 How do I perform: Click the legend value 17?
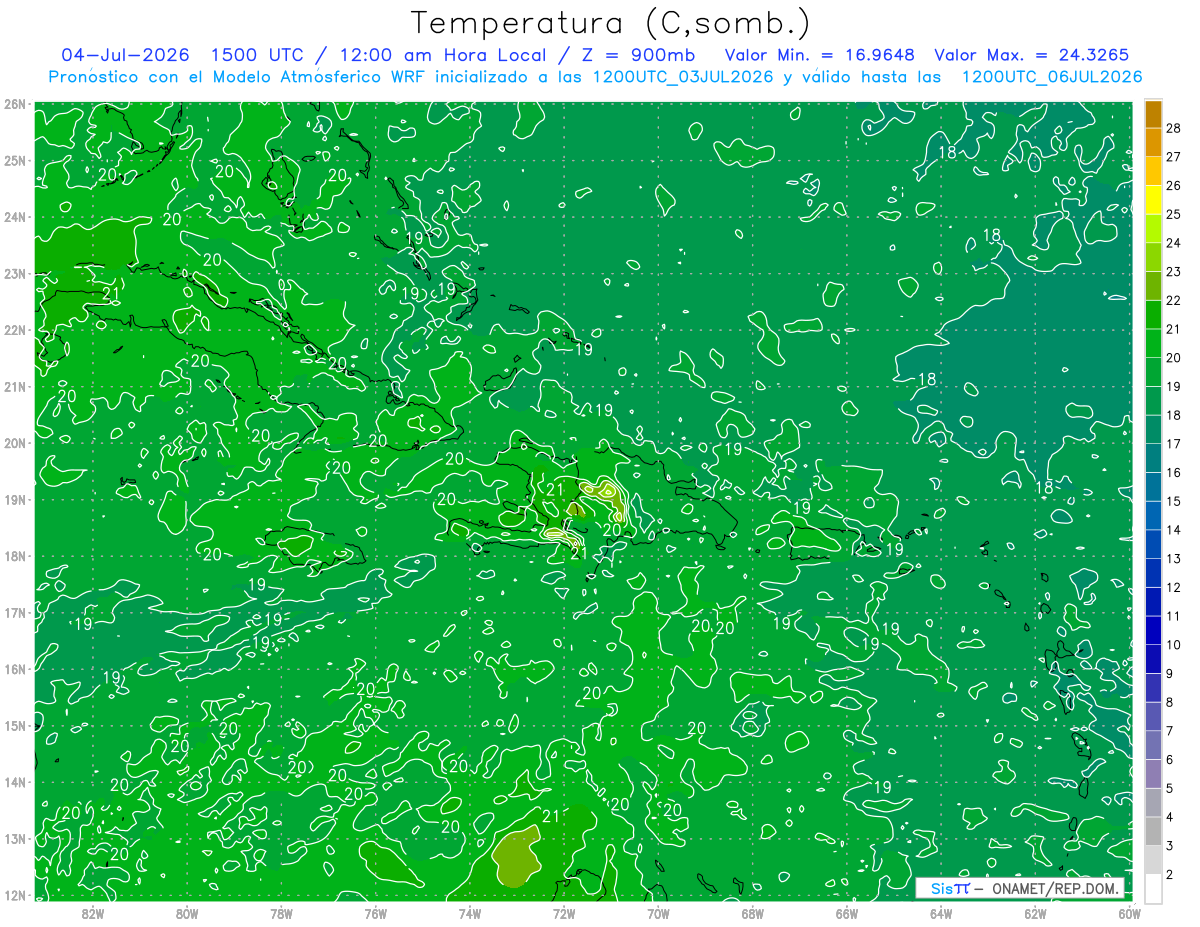[x=1173, y=444]
